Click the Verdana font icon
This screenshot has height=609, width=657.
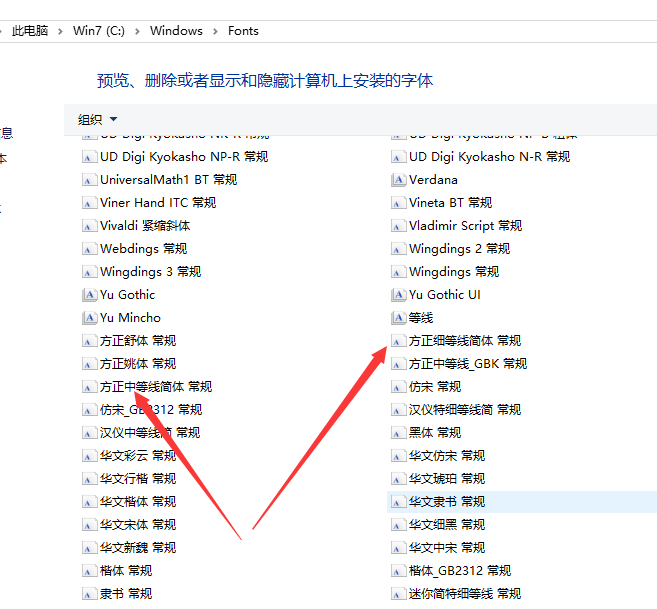[x=398, y=180]
